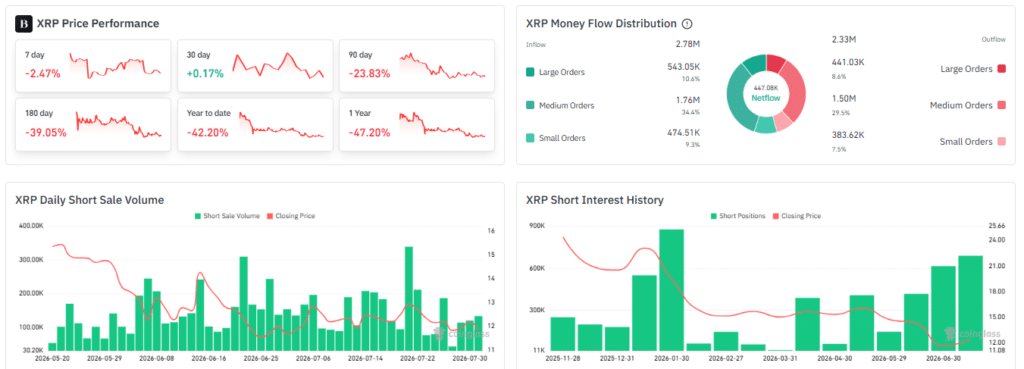Click the 2025-11-28 date axis label
The width and height of the screenshot is (1024, 369).
562,359
